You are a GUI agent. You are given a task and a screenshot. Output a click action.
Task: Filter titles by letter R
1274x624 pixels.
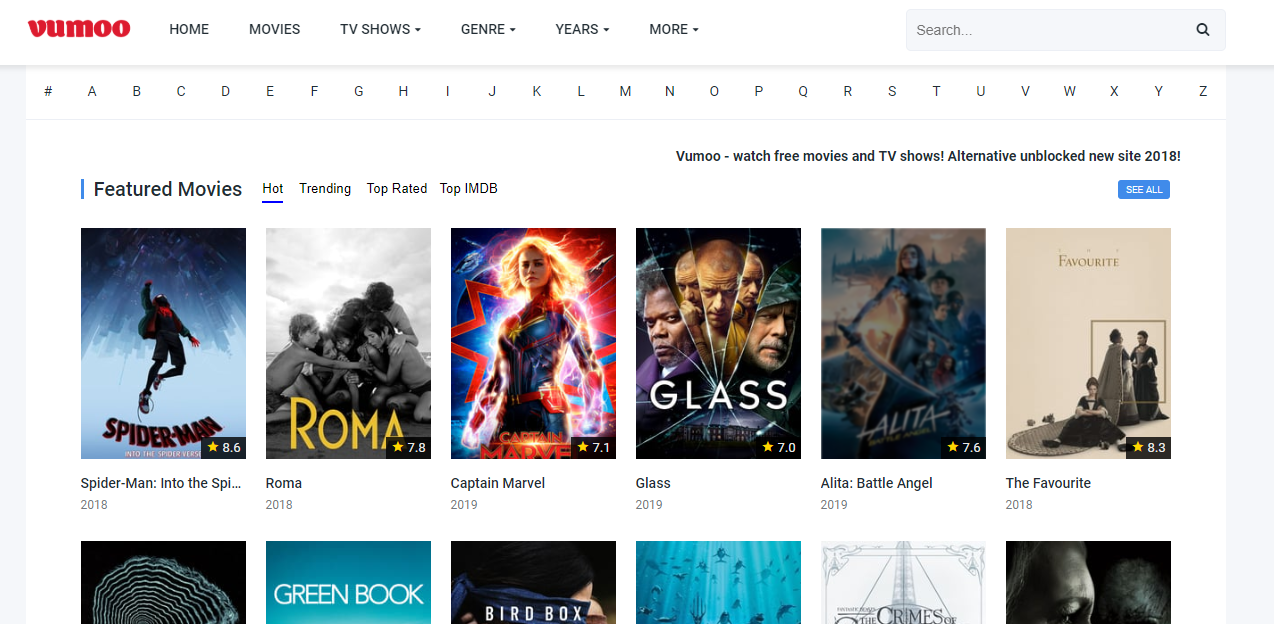pos(848,91)
